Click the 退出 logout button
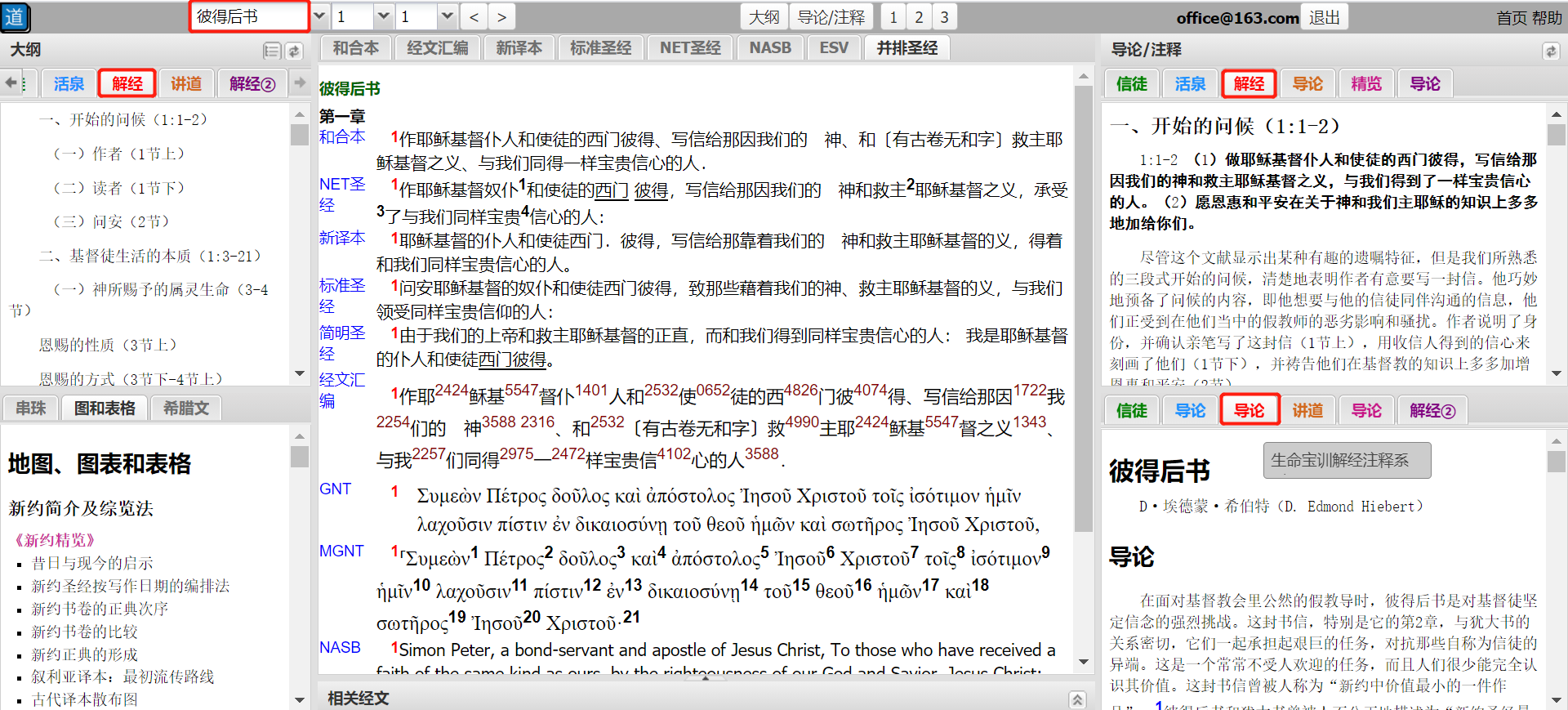Image resolution: width=1568 pixels, height=710 pixels. (x=1324, y=17)
